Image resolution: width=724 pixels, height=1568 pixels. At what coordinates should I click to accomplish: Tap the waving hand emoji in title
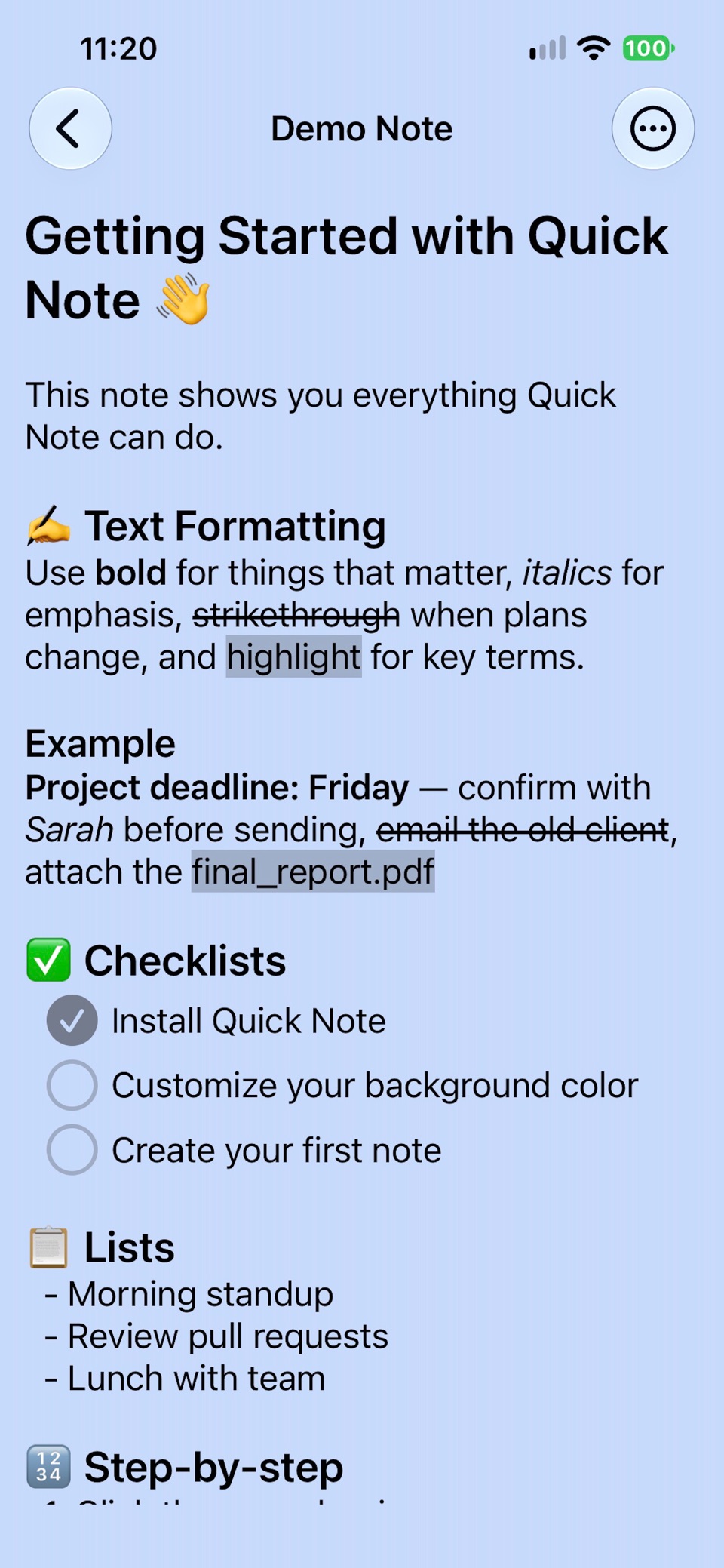(183, 300)
